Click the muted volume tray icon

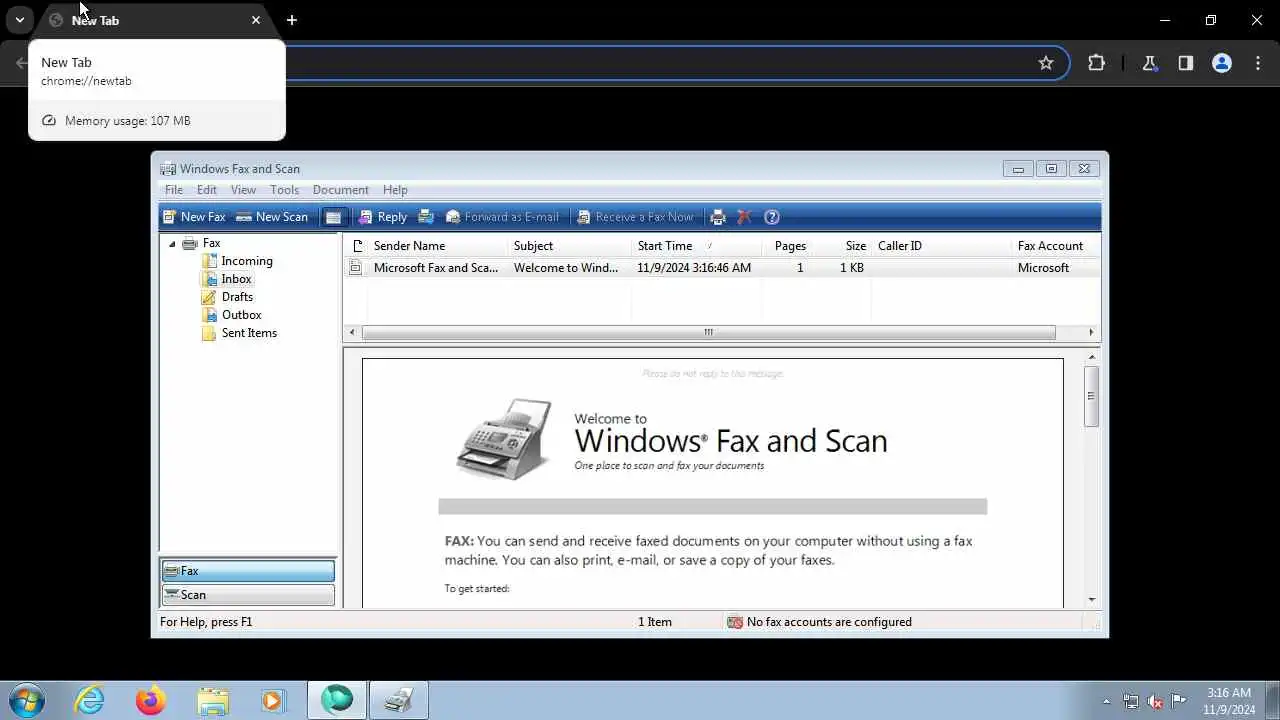click(1155, 701)
